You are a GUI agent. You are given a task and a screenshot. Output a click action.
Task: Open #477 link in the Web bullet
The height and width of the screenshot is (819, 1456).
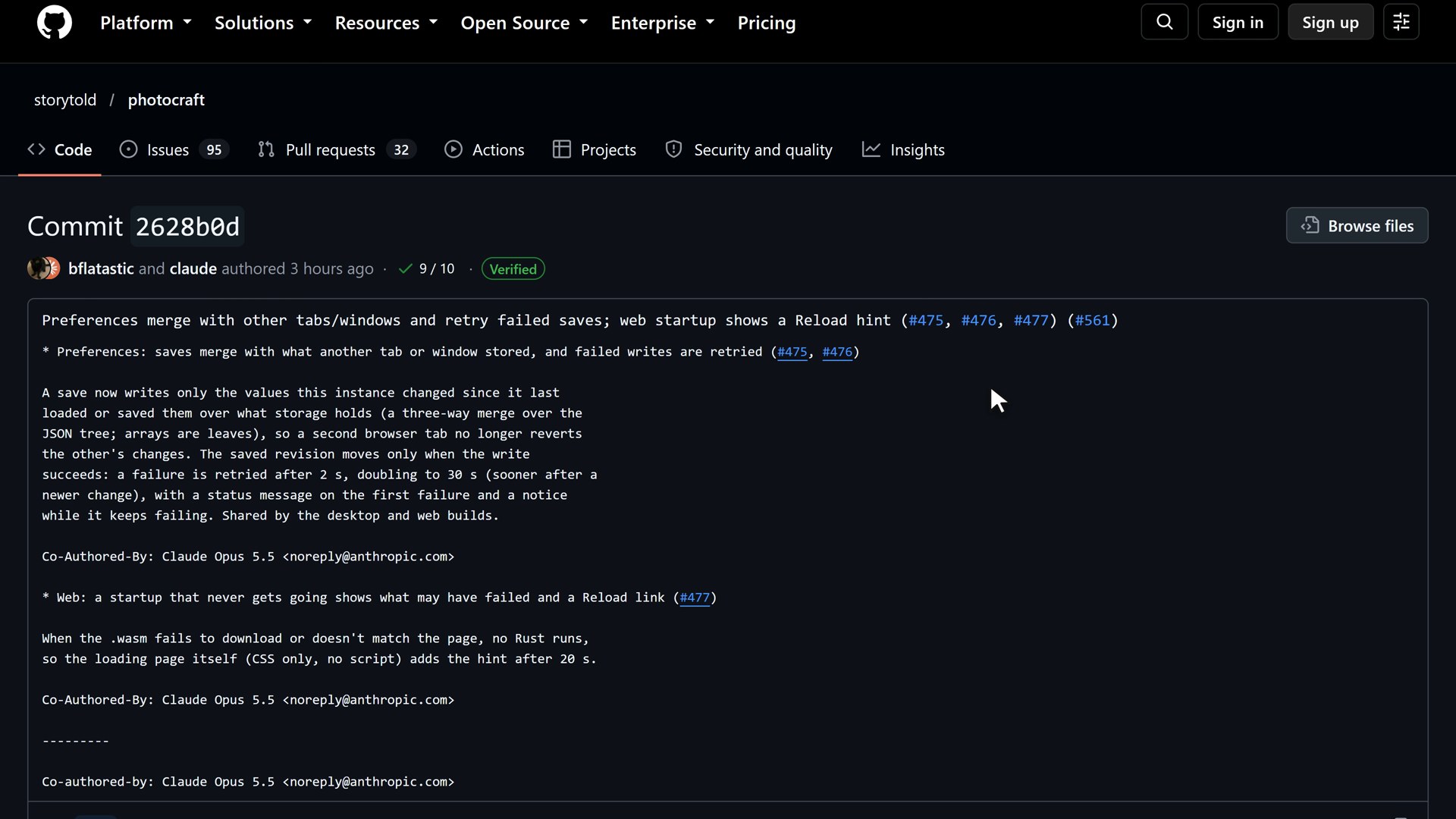[695, 598]
